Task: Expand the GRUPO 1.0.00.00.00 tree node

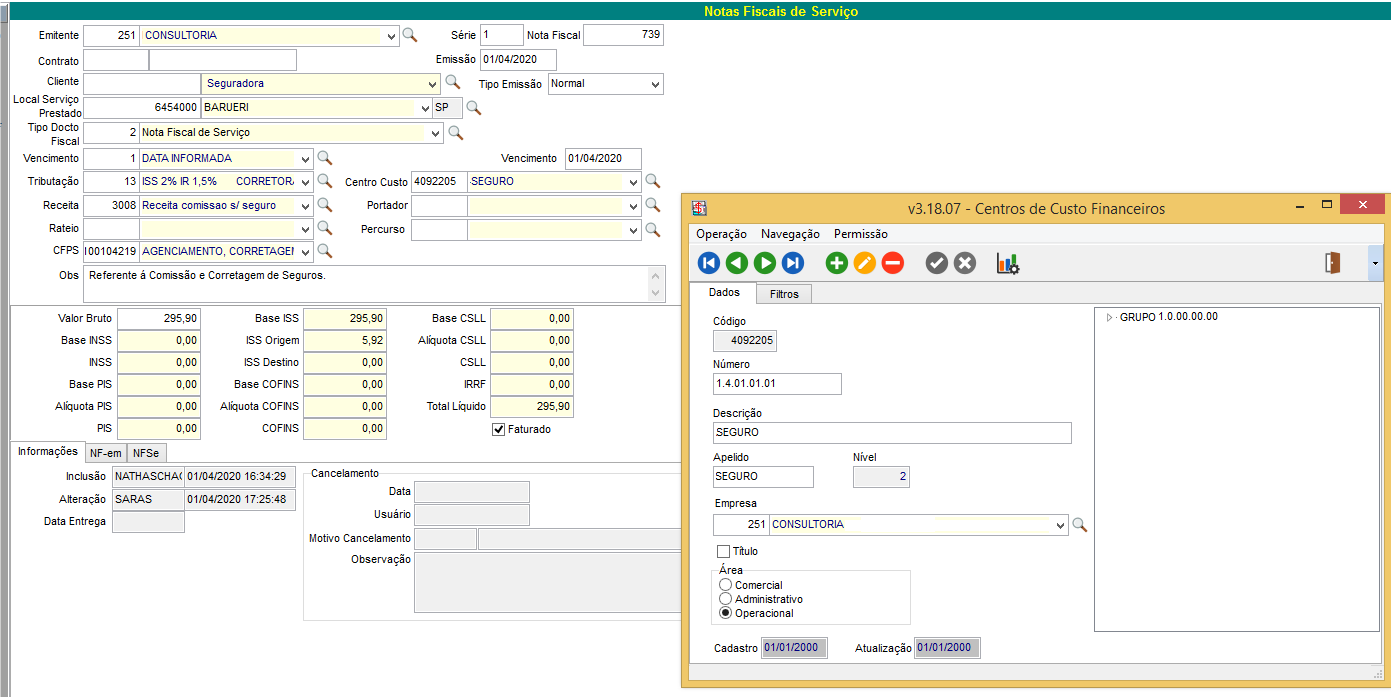Action: pyautogui.click(x=1109, y=317)
